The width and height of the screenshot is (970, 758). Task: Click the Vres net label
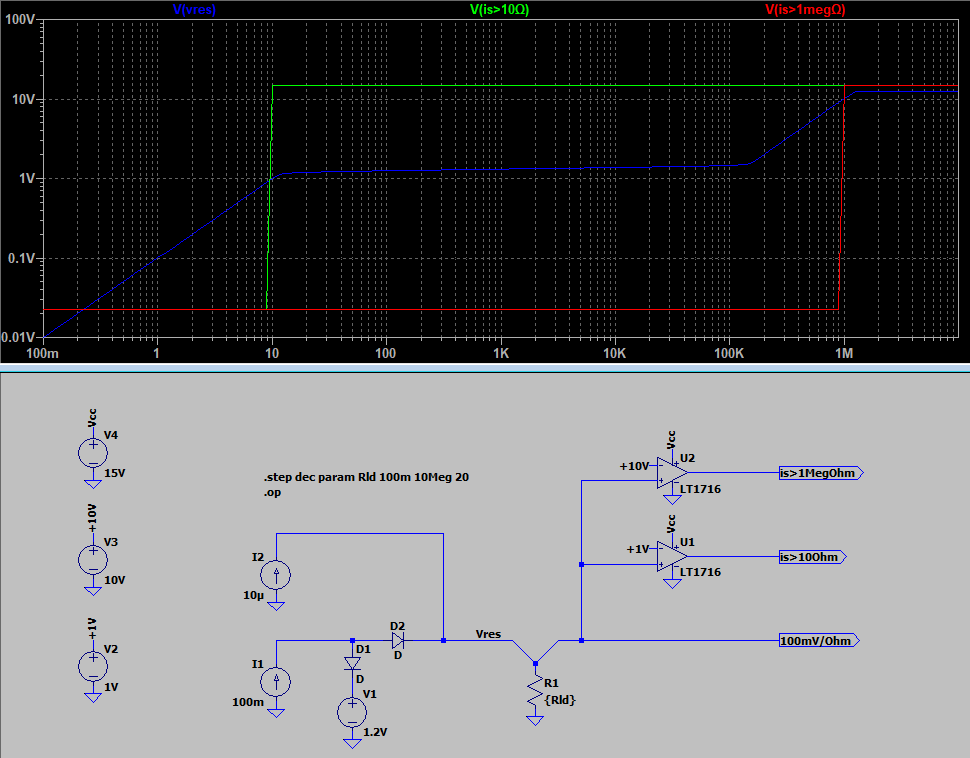pyautogui.click(x=488, y=634)
